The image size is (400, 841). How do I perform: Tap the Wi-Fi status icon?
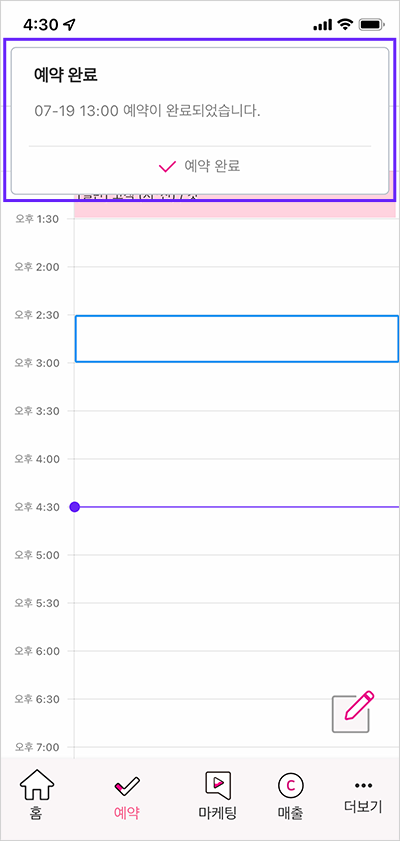coord(344,25)
